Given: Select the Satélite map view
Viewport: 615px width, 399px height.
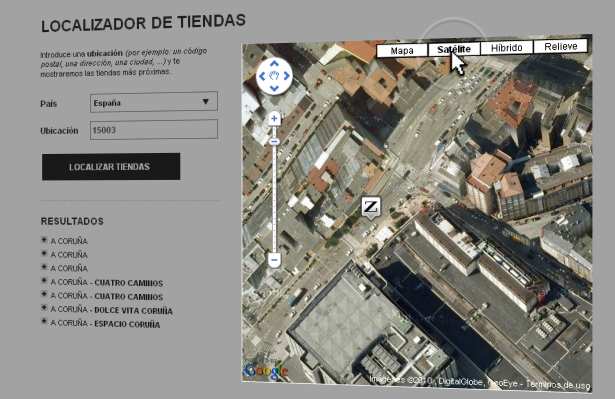Looking at the screenshot, I should 454,49.
